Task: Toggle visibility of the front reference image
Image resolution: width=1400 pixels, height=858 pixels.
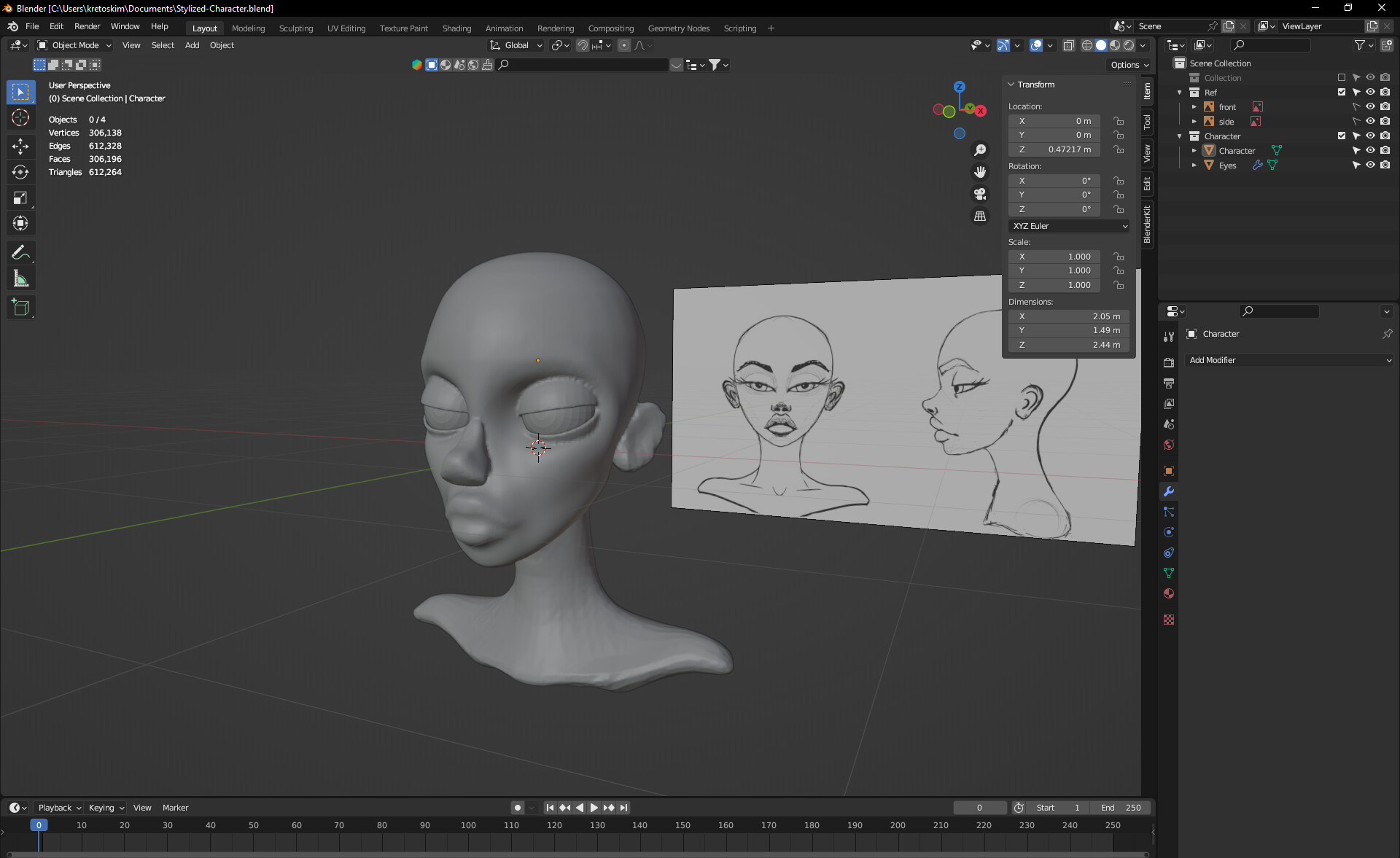Action: point(1370,107)
